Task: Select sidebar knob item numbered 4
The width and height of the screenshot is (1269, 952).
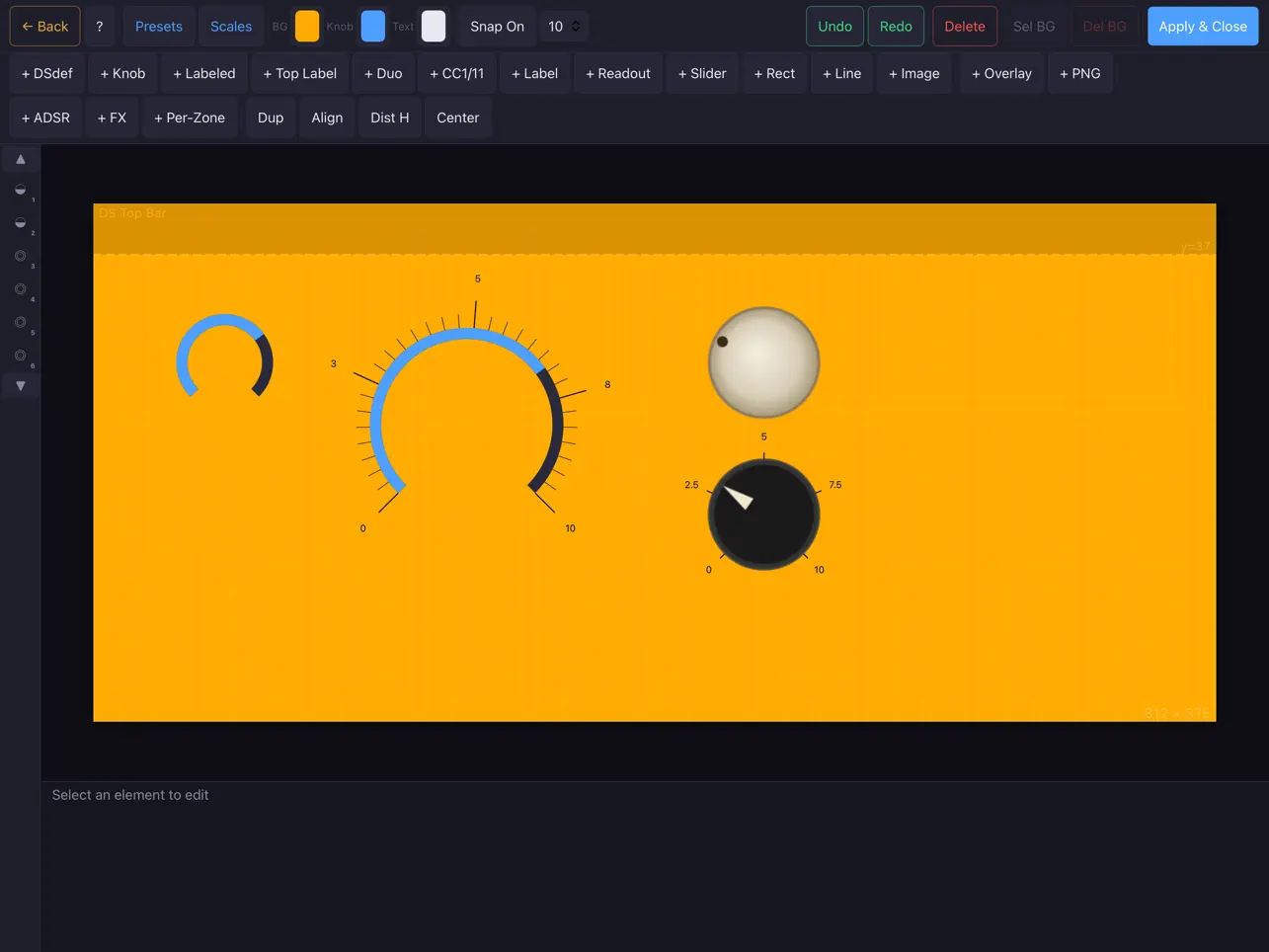Action: click(x=20, y=289)
